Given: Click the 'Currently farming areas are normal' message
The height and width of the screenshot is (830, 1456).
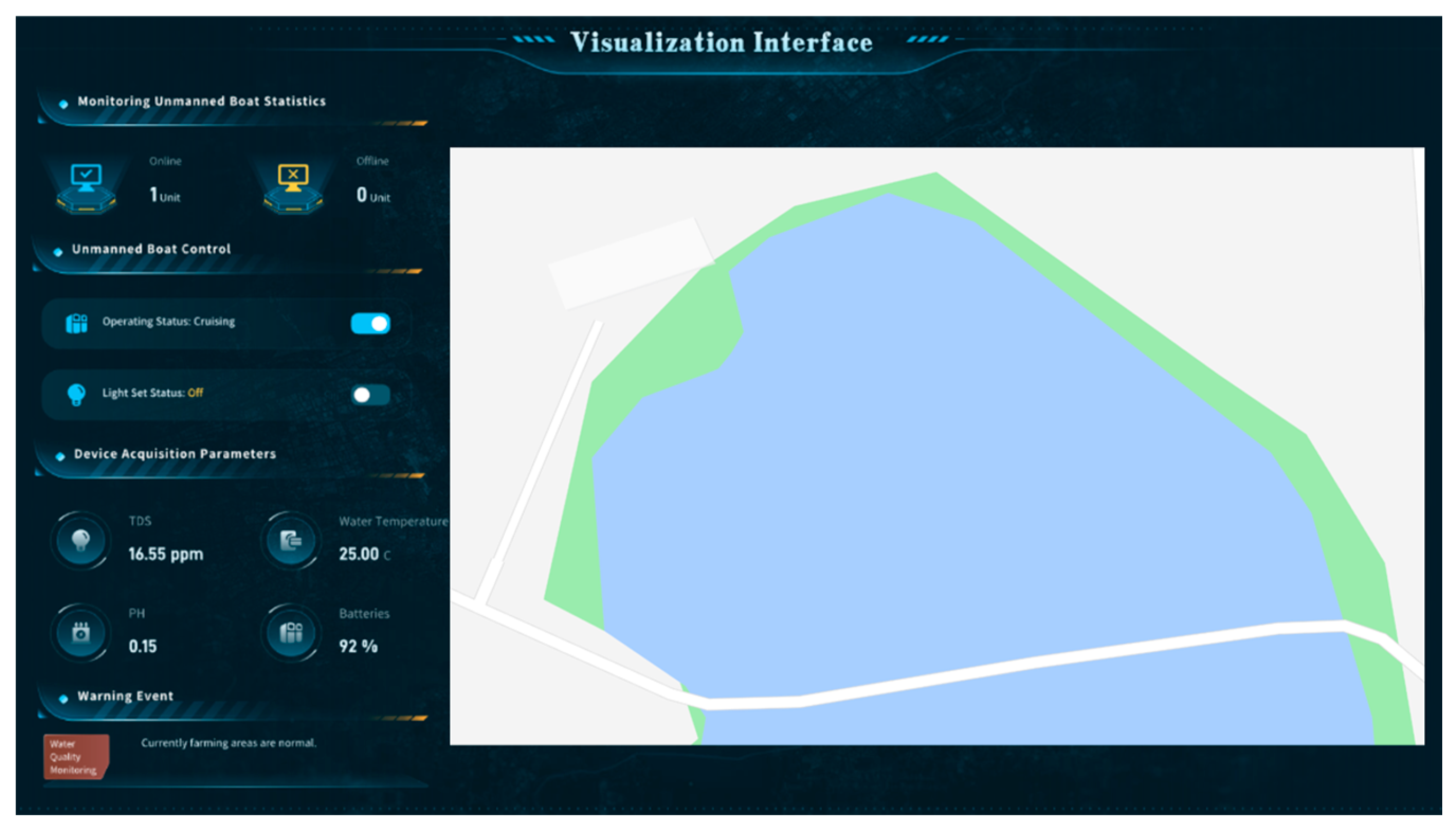Looking at the screenshot, I should (x=229, y=743).
